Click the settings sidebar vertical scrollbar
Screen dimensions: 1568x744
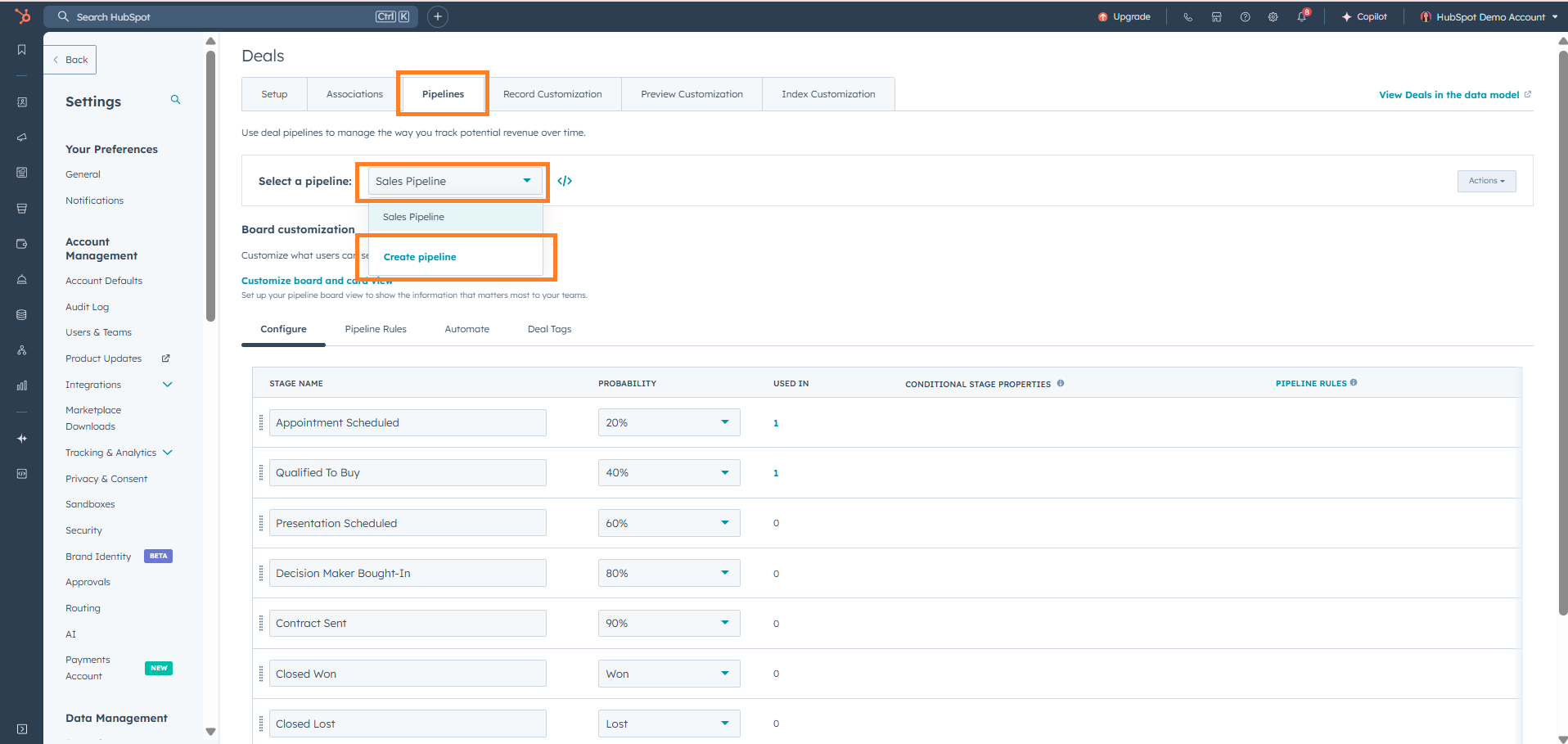pyautogui.click(x=210, y=187)
